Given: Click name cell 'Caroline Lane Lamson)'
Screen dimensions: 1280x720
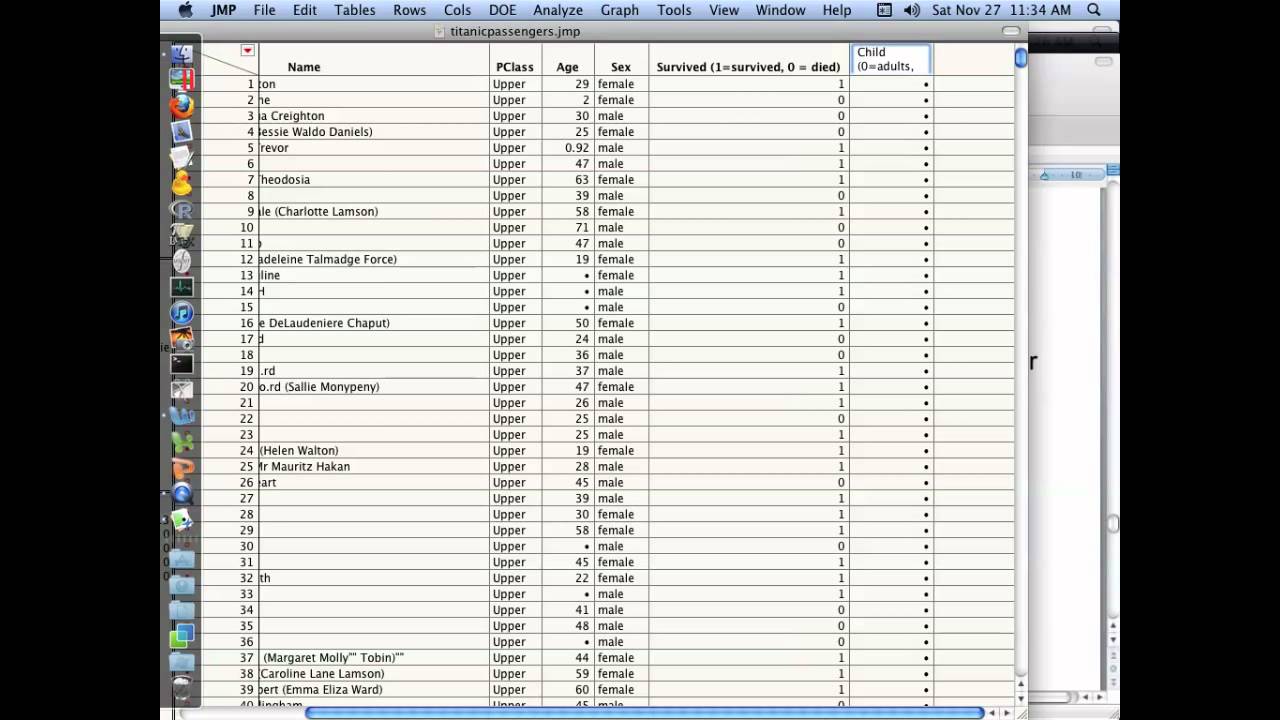Looking at the screenshot, I should coord(324,674).
